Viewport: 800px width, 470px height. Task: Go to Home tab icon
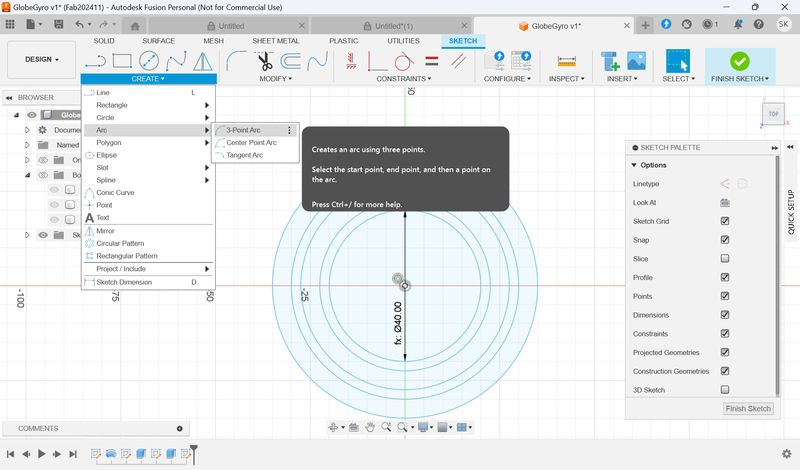135,26
